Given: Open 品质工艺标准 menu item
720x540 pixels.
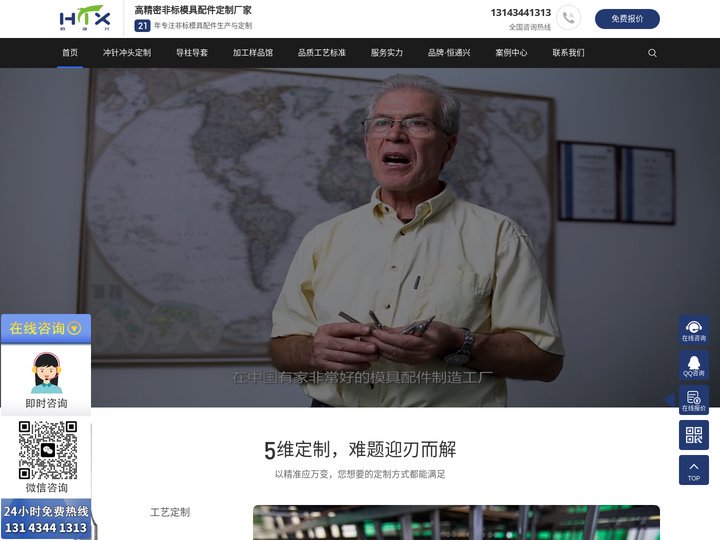Looking at the screenshot, I should (321, 53).
